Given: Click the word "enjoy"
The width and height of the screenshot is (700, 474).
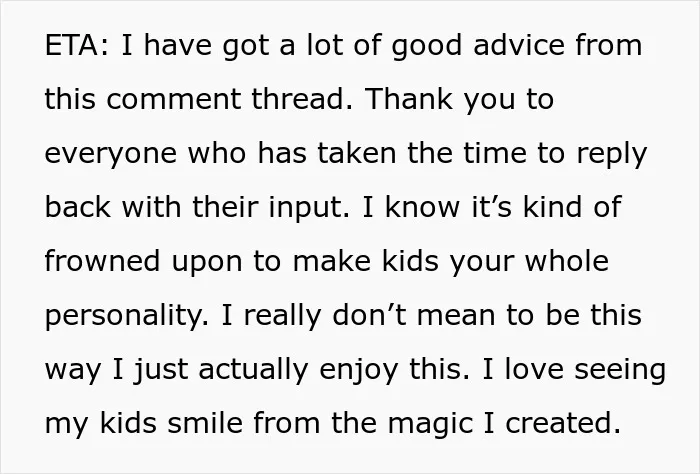Looking at the screenshot, I should click(x=358, y=371).
